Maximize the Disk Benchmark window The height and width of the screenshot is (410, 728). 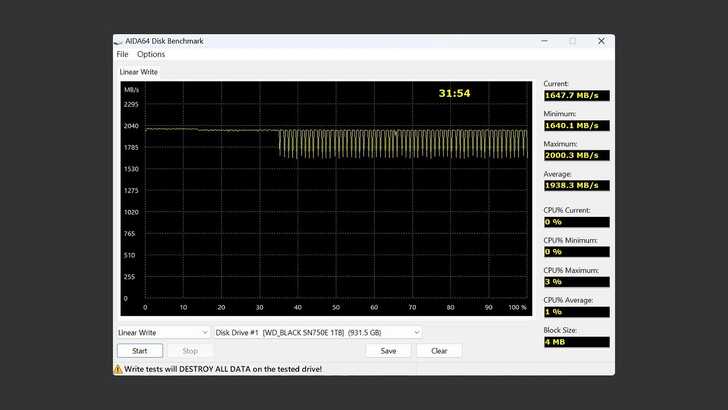pyautogui.click(x=572, y=41)
